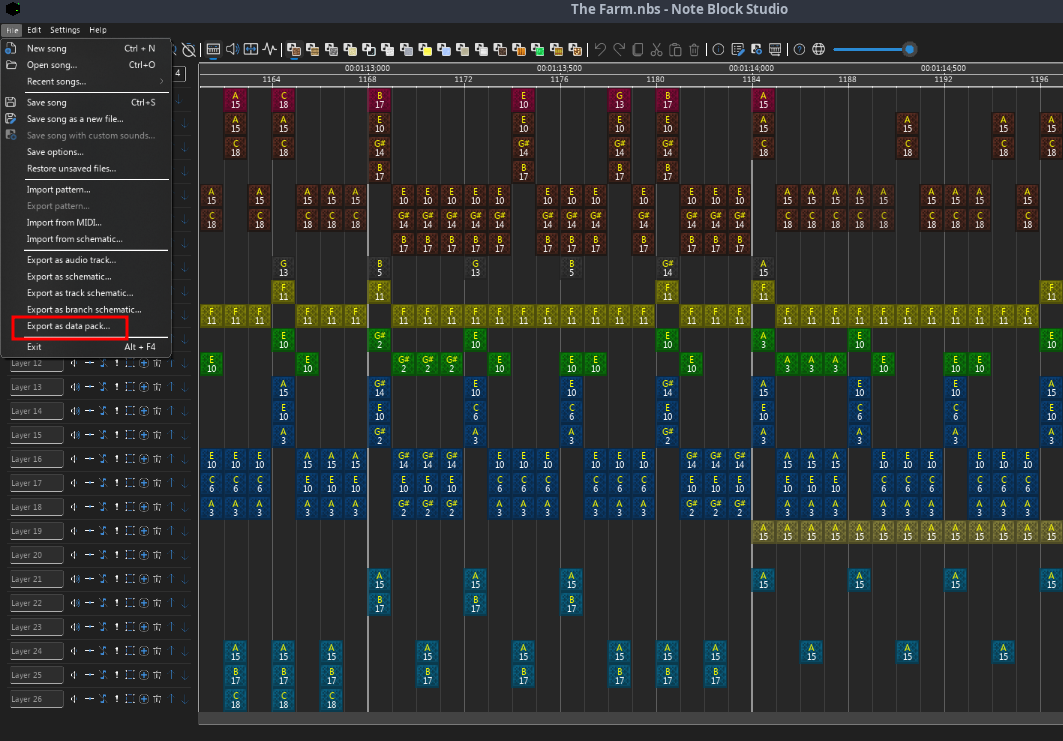Viewport: 1063px width, 741px height.
Task: Click the Layer 22 name field
Action: (37, 603)
